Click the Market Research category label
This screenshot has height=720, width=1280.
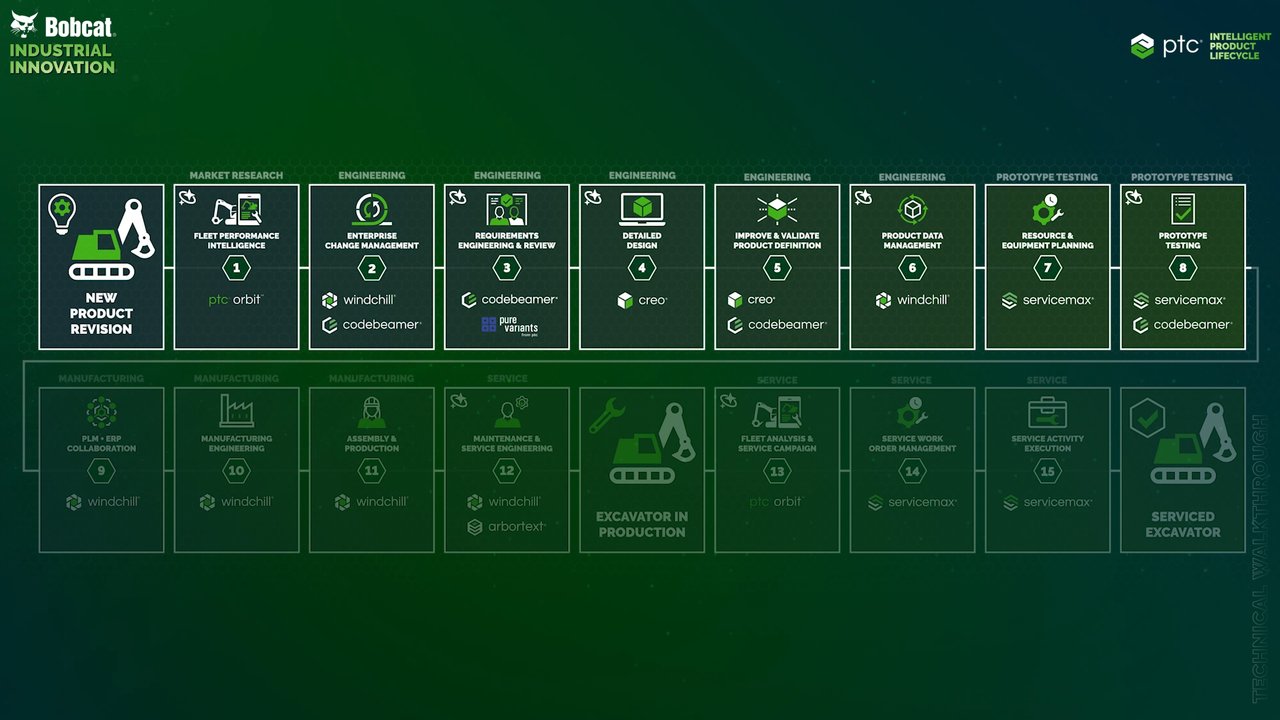236,176
